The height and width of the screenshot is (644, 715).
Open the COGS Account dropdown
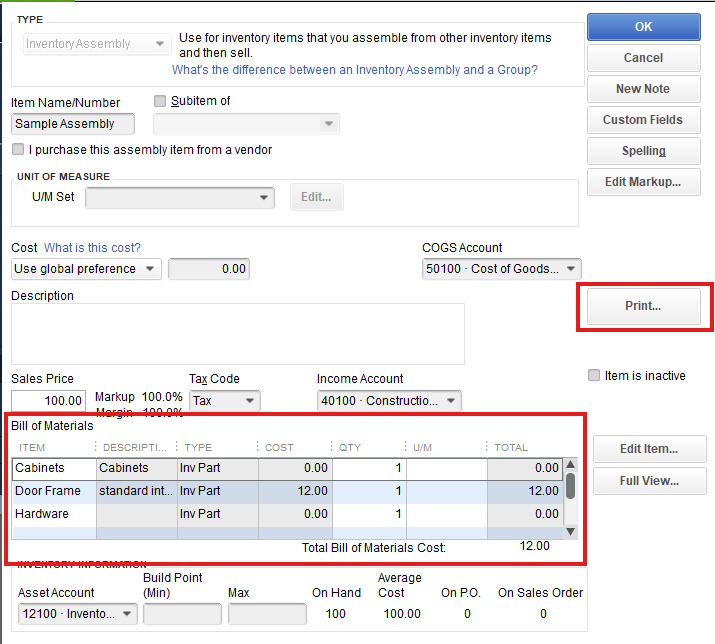(570, 269)
